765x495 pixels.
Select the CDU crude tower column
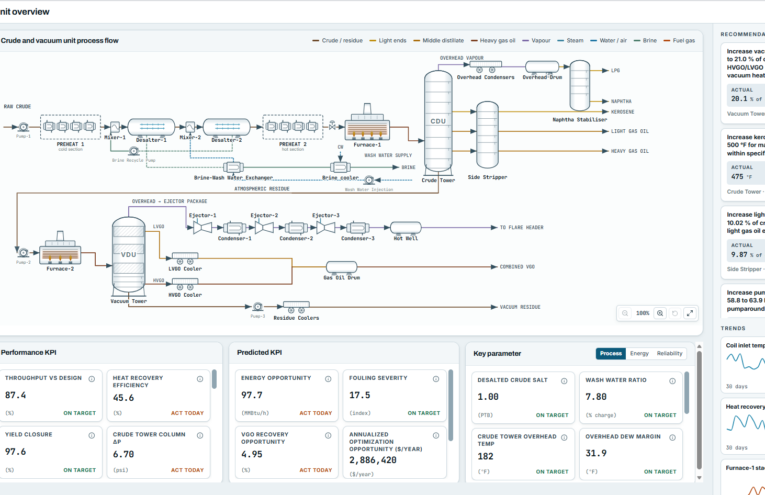pos(438,121)
